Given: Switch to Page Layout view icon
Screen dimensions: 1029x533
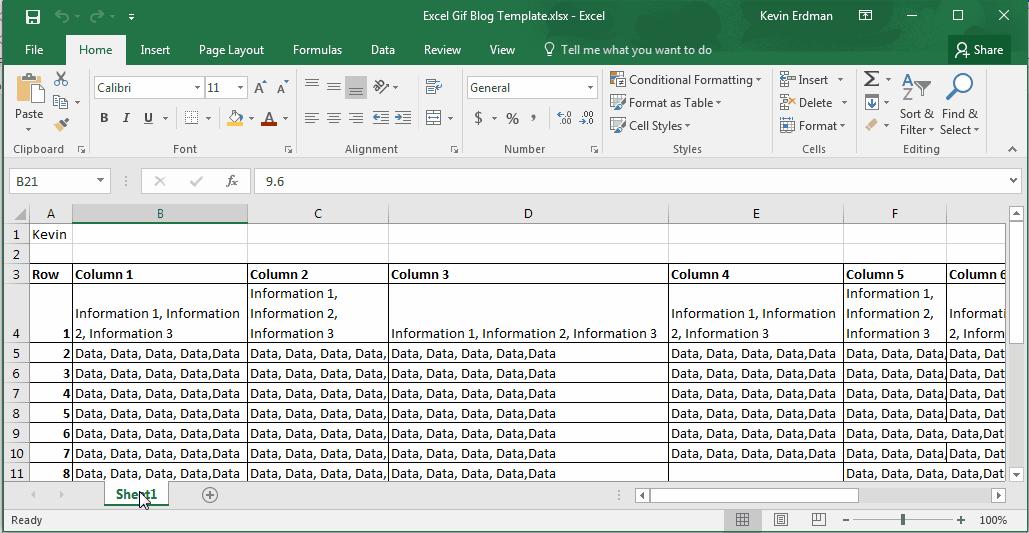Looking at the screenshot, I should [x=781, y=520].
